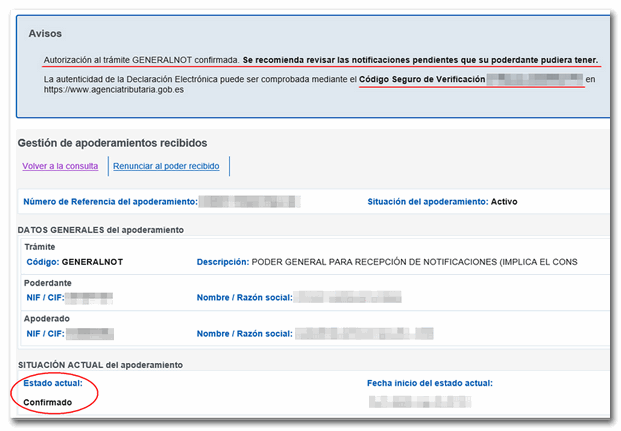
Task: Click the bold 'Se recomienda revisar las notificaciones' warning
Action: click(420, 60)
